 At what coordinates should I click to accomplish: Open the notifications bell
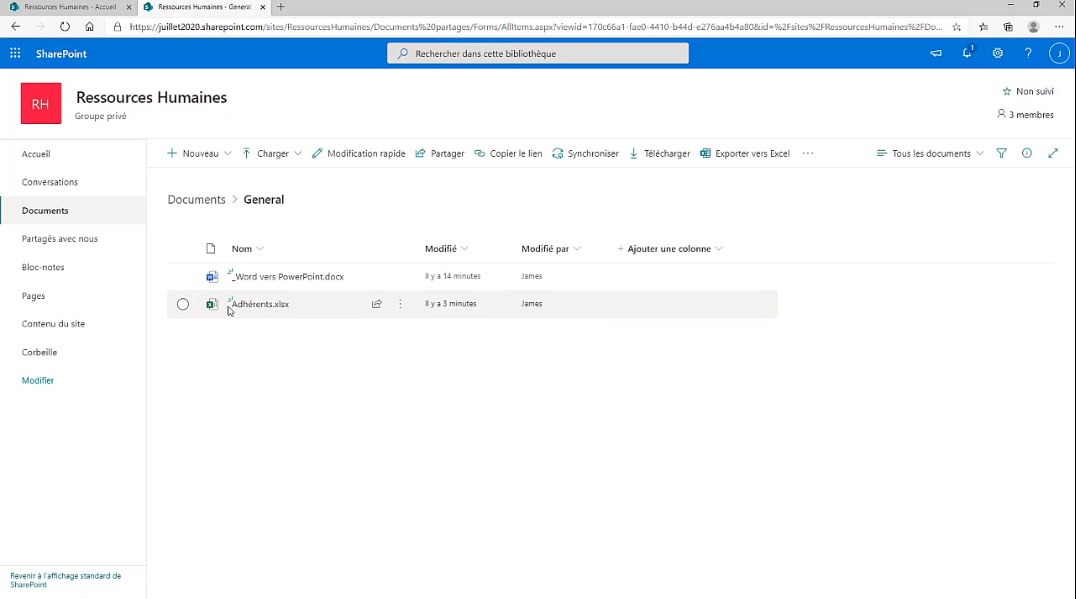point(967,53)
